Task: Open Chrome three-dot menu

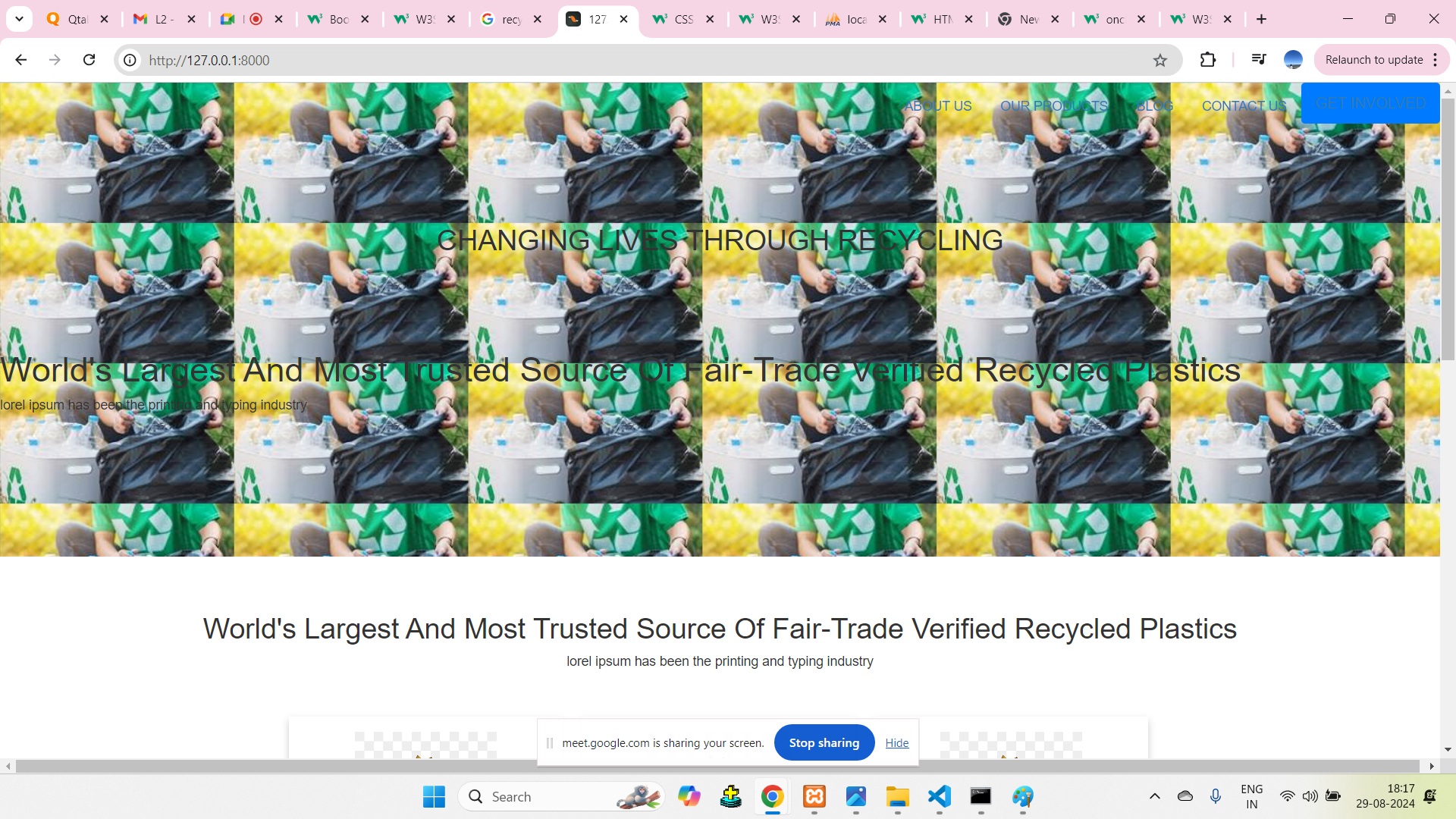Action: point(1436,60)
